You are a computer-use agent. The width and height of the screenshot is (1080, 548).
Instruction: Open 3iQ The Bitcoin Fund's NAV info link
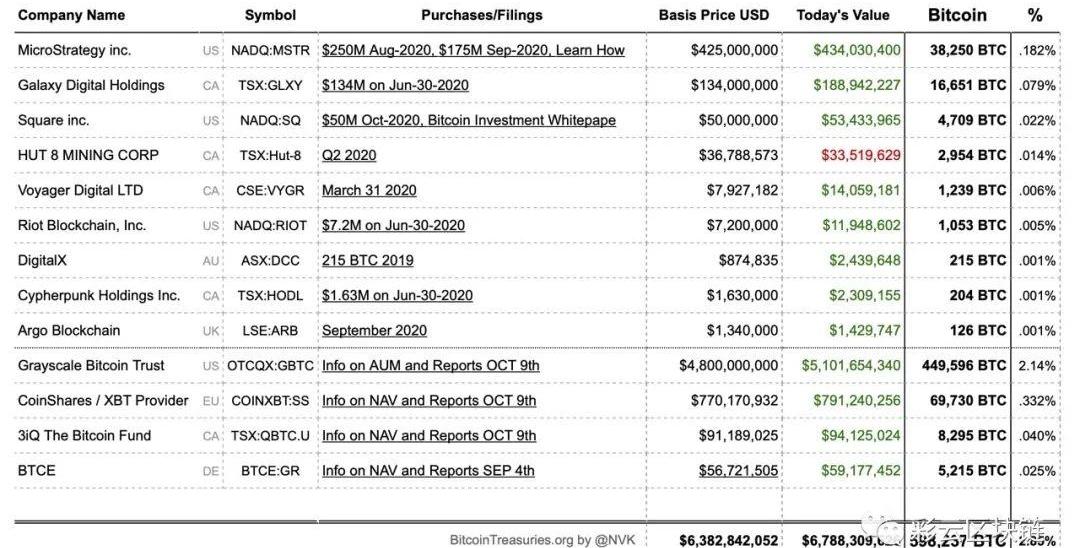[429, 435]
